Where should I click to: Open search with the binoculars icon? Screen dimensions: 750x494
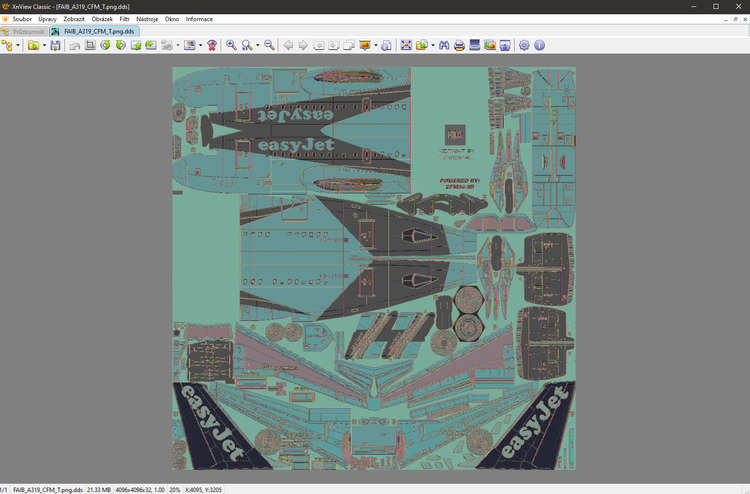click(x=444, y=45)
